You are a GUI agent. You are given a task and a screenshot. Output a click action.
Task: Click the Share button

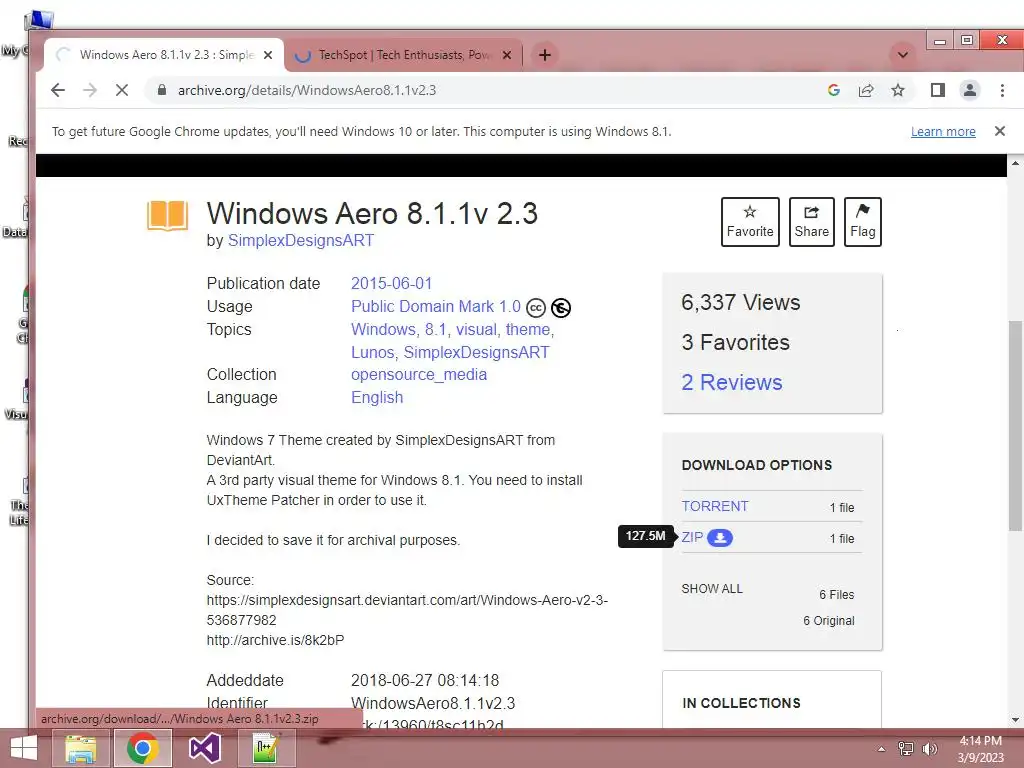pos(812,222)
